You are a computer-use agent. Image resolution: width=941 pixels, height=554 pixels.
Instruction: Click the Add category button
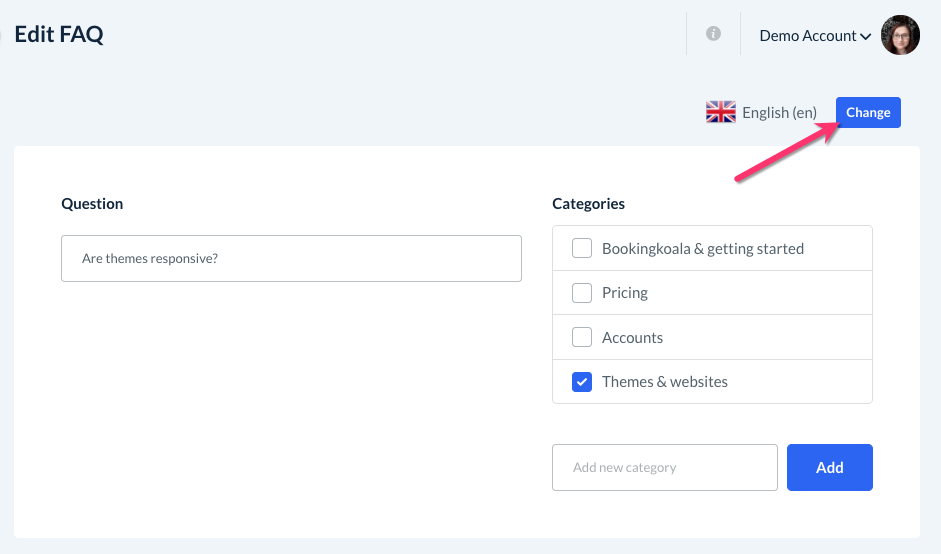[x=829, y=467]
